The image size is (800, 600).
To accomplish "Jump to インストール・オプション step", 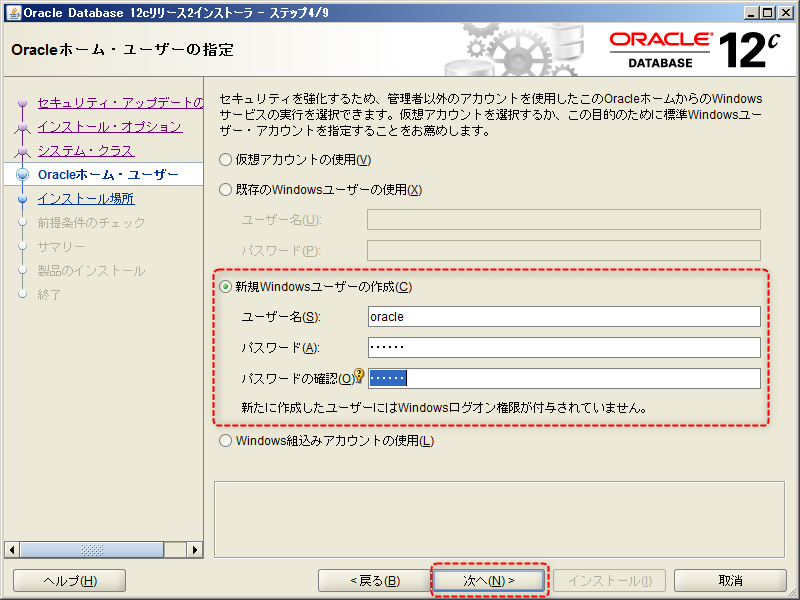I will 110,127.
